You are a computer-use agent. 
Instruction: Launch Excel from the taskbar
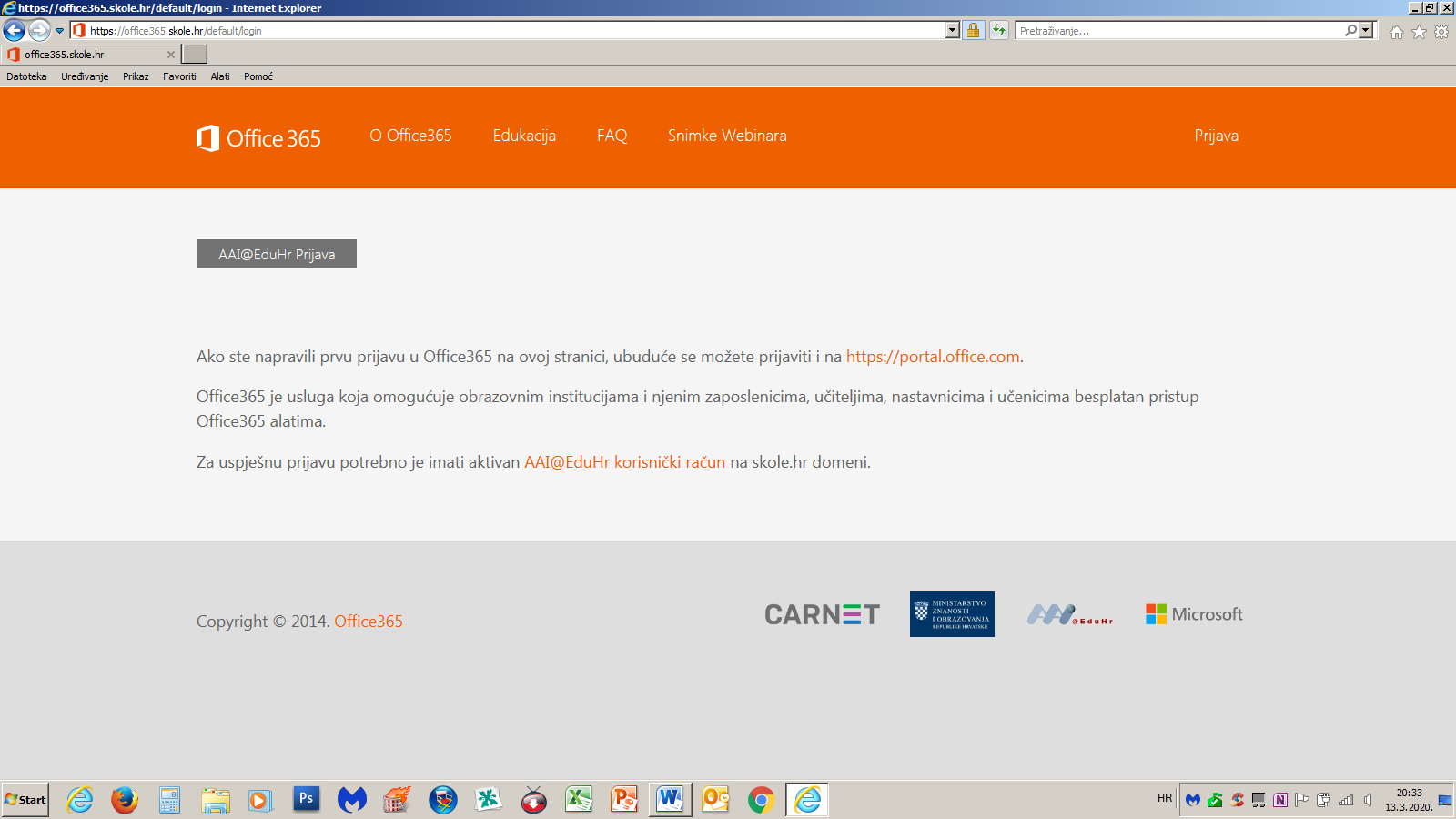(x=579, y=800)
